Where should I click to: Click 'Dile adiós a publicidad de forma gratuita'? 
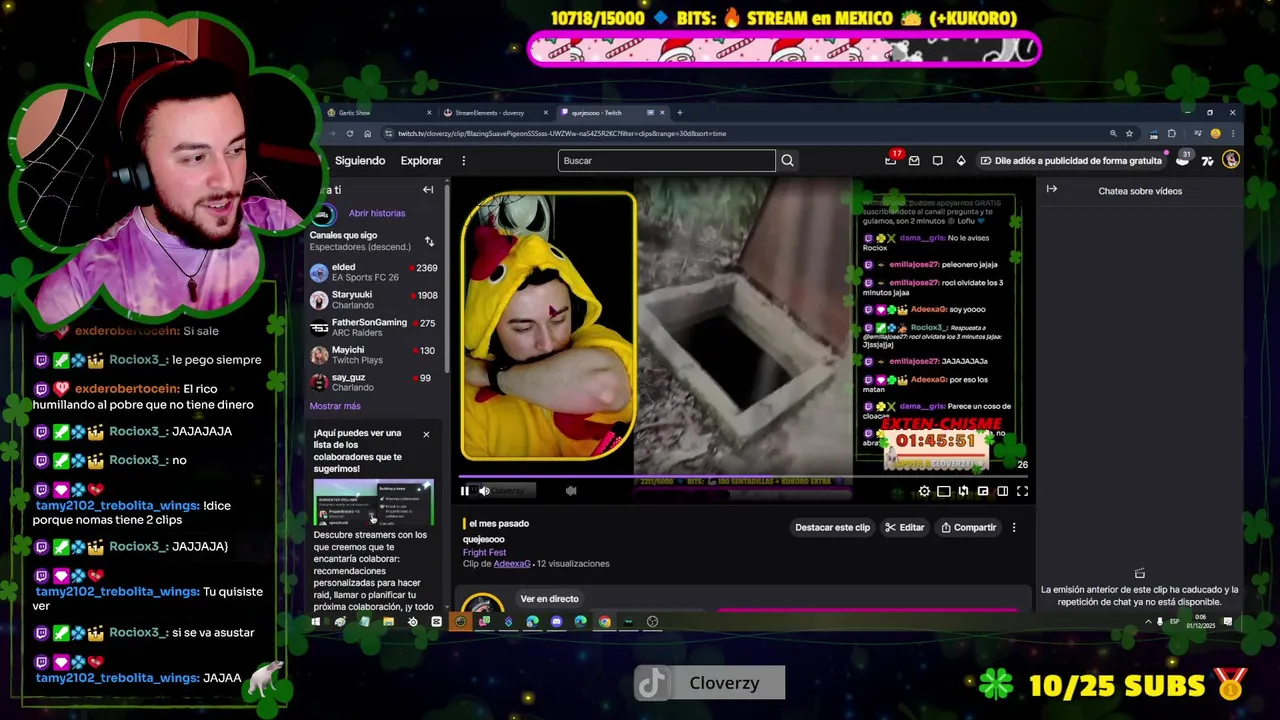point(1070,160)
